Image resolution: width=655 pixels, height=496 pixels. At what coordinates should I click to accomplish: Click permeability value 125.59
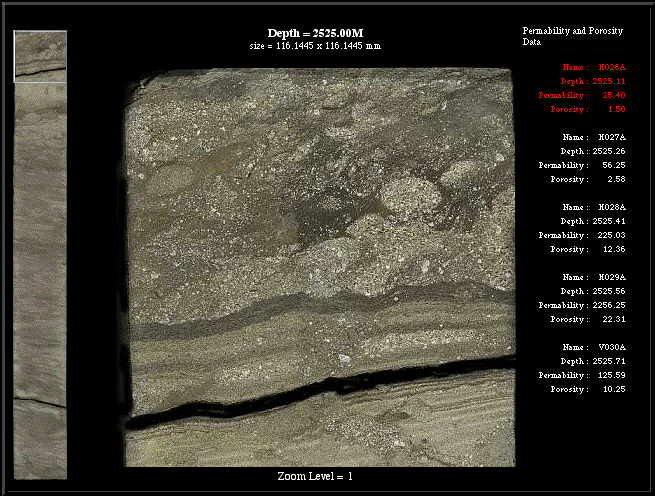(x=611, y=375)
